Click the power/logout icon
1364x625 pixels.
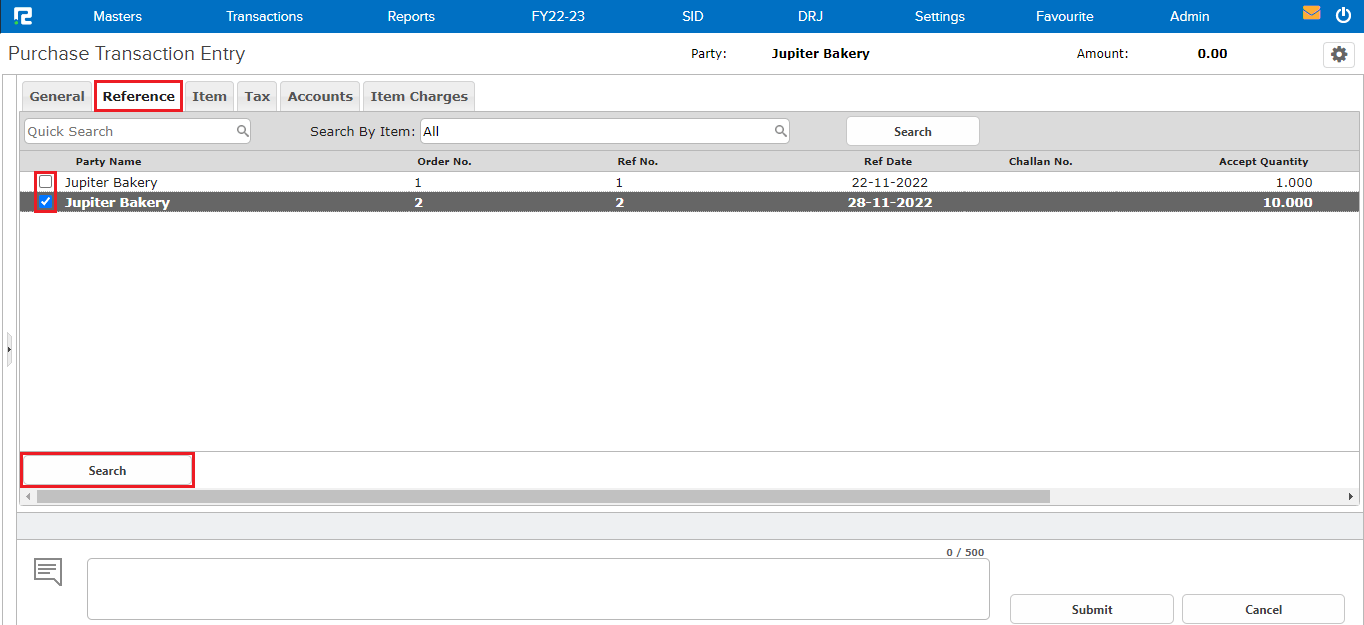1343,14
